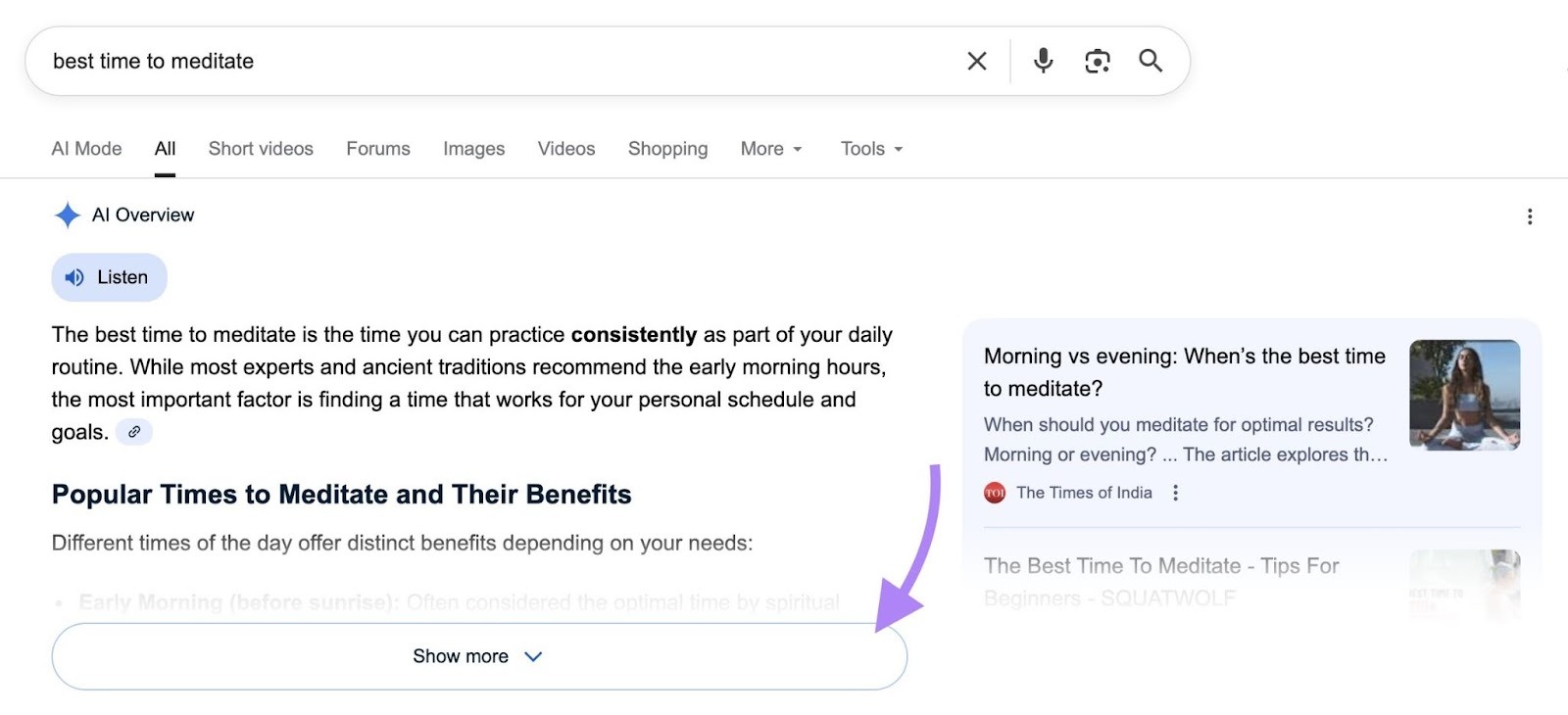Click the speaker icon on the Listen button
Screen dimensions: 1568x715
click(75, 277)
